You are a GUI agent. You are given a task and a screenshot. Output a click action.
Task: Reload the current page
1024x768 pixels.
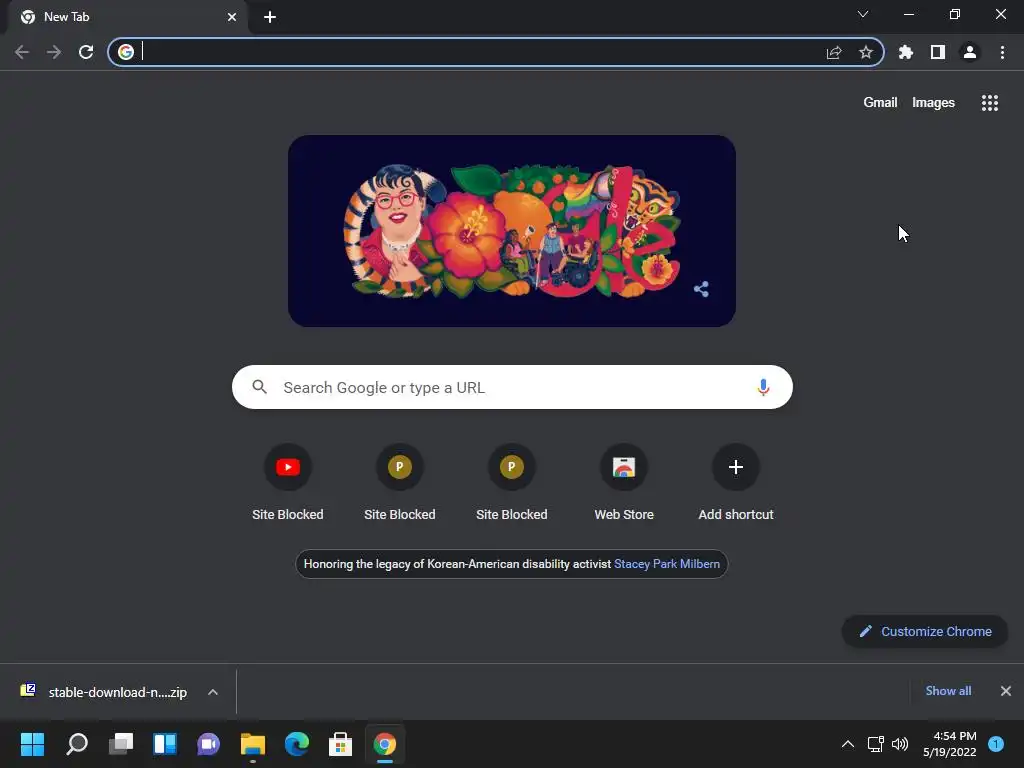pos(86,52)
